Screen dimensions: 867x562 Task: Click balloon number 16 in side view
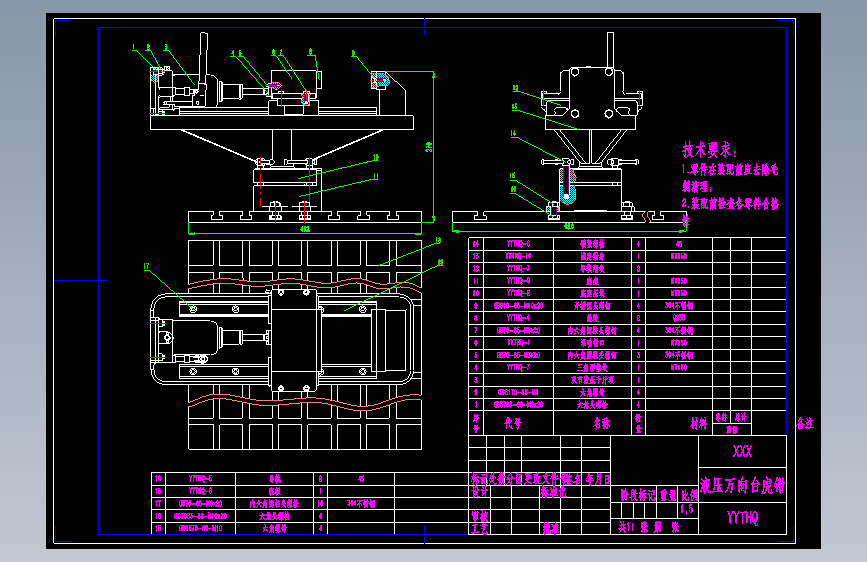pos(513,133)
